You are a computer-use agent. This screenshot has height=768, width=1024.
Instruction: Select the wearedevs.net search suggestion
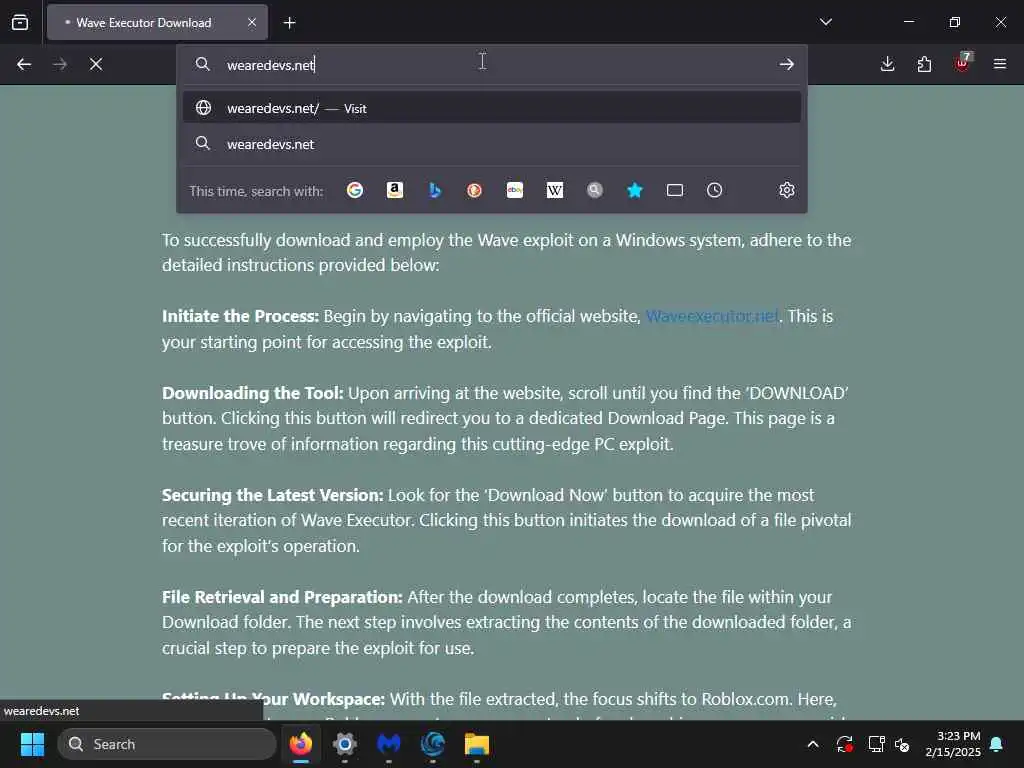pos(492,144)
